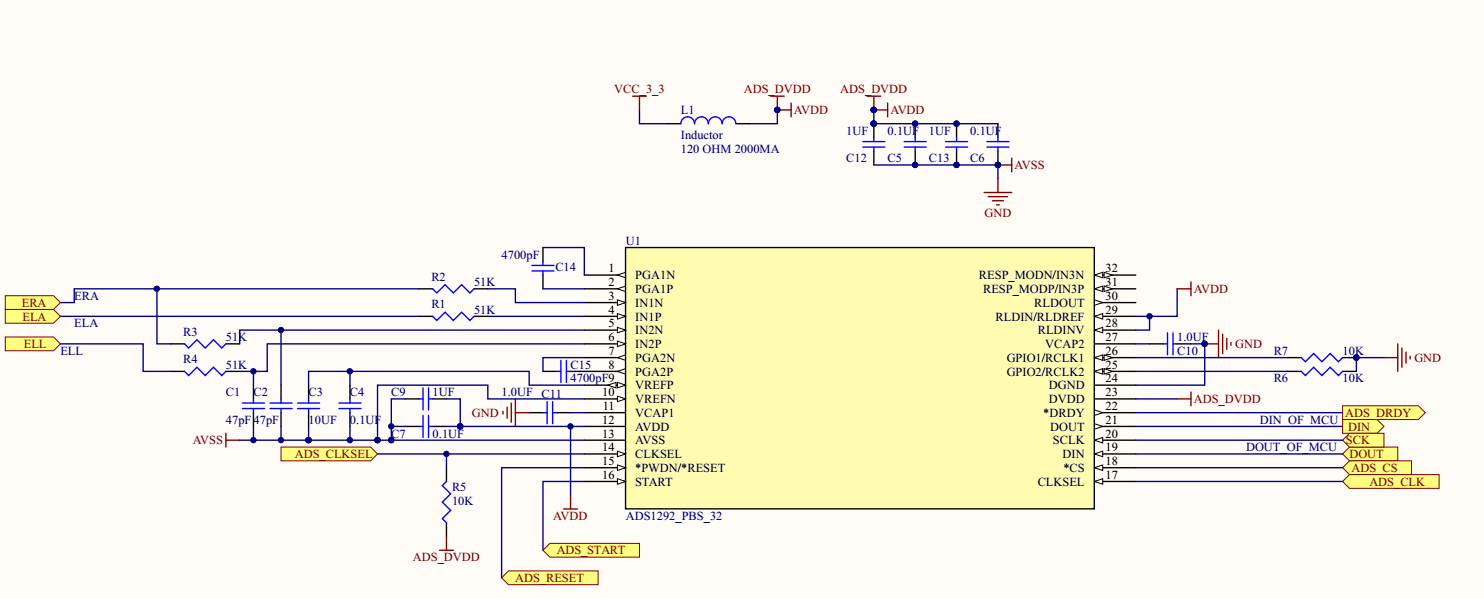Click the "120 OHM 2000MA" inductor value
Screen dimensions: 1484x599
pyautogui.click(x=730, y=149)
